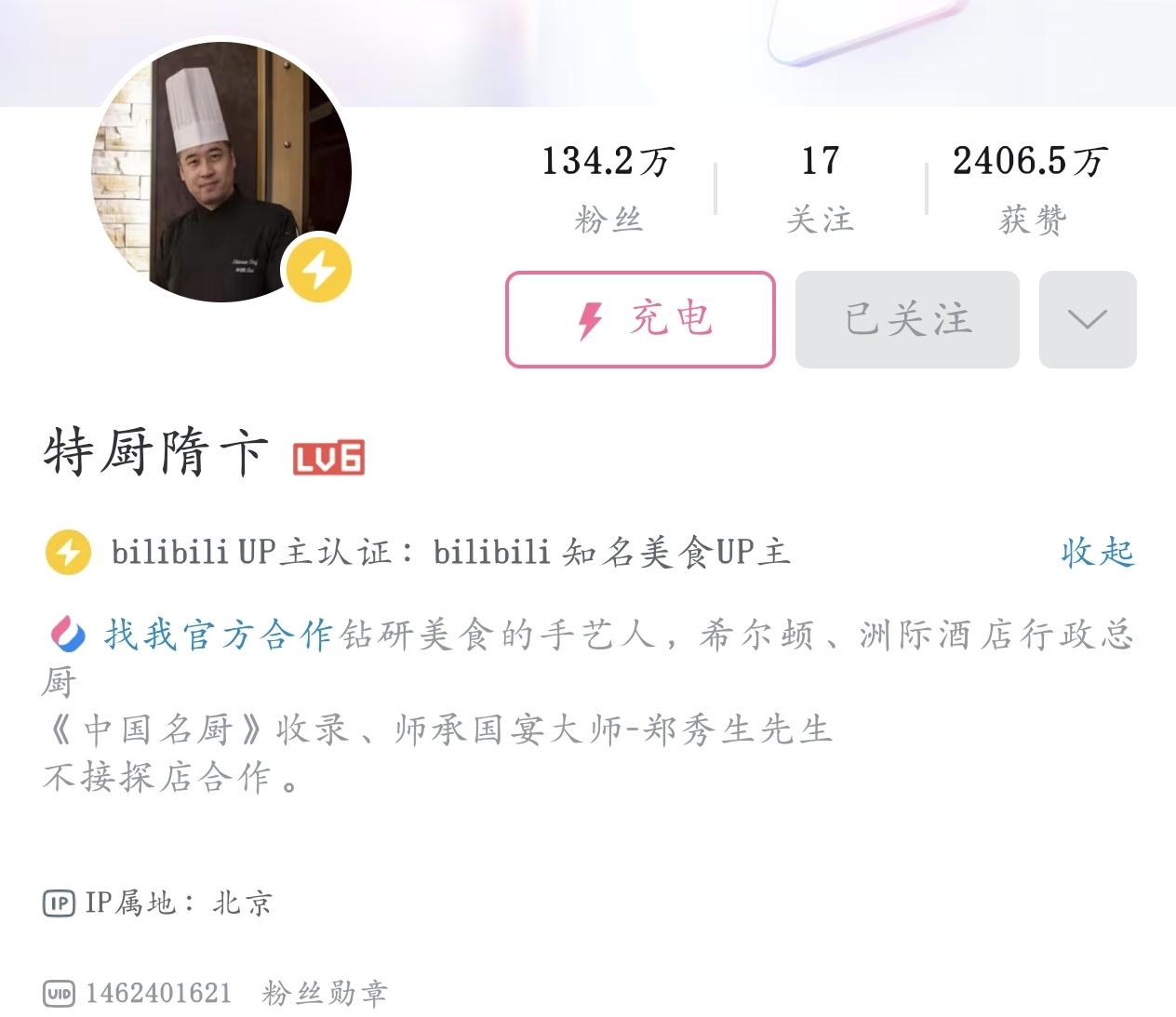
Task: Tap the yellow lightning verification badge on avatar
Action: click(x=318, y=271)
